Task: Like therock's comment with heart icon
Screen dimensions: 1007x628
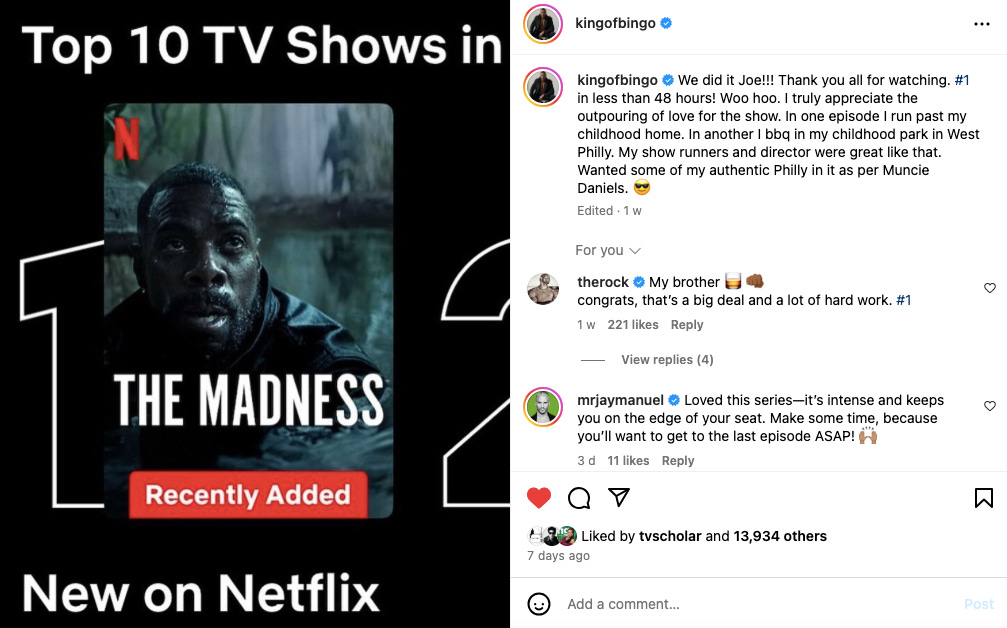Action: click(990, 288)
